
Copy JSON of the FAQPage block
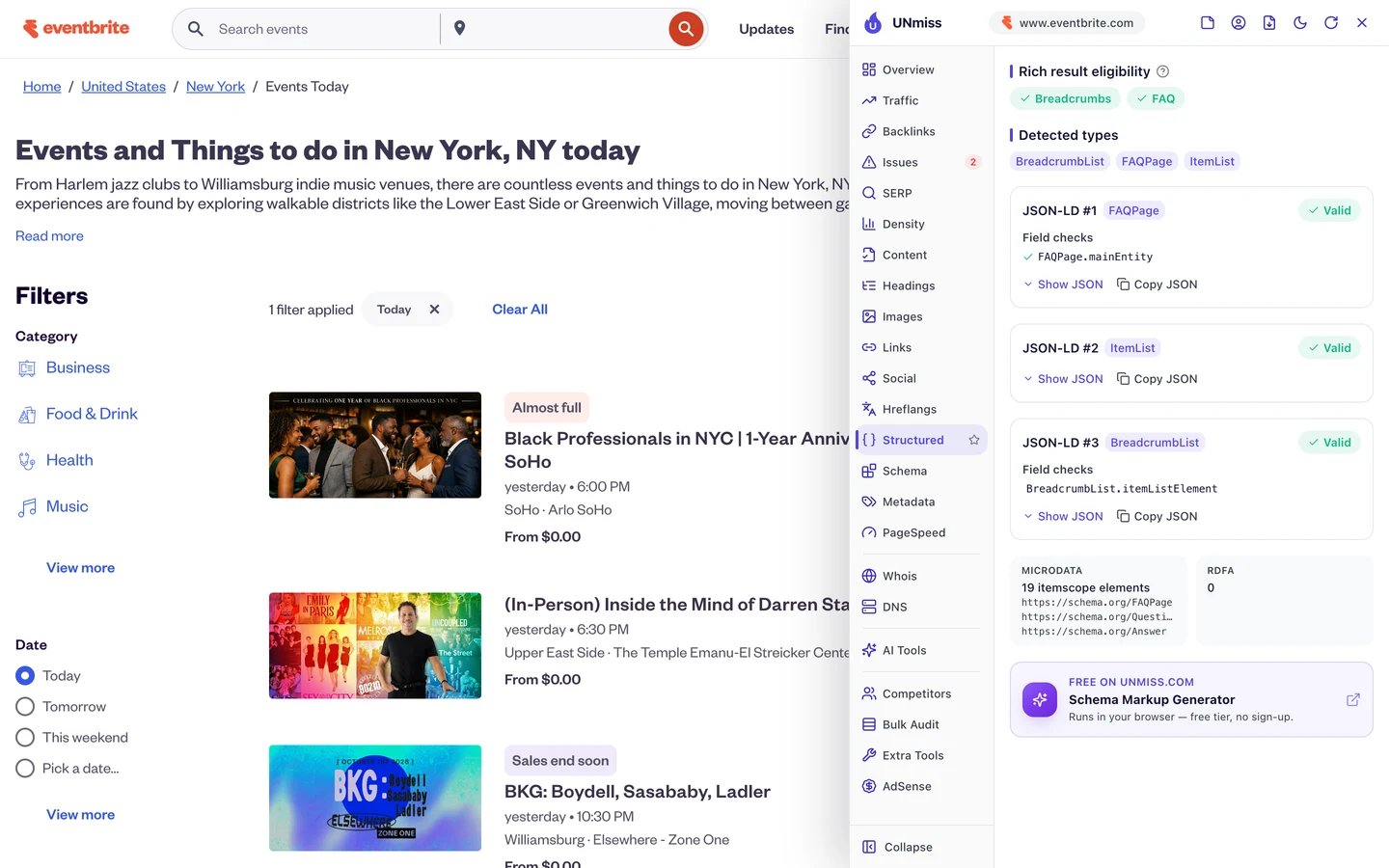1157,285
